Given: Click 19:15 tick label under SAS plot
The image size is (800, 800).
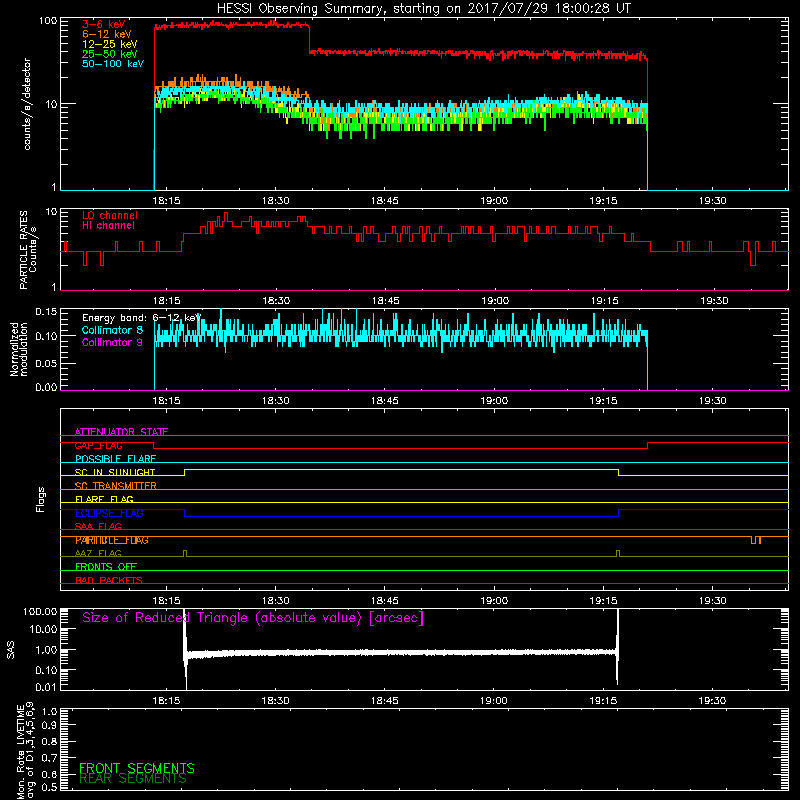Looking at the screenshot, I should pyautogui.click(x=603, y=701).
